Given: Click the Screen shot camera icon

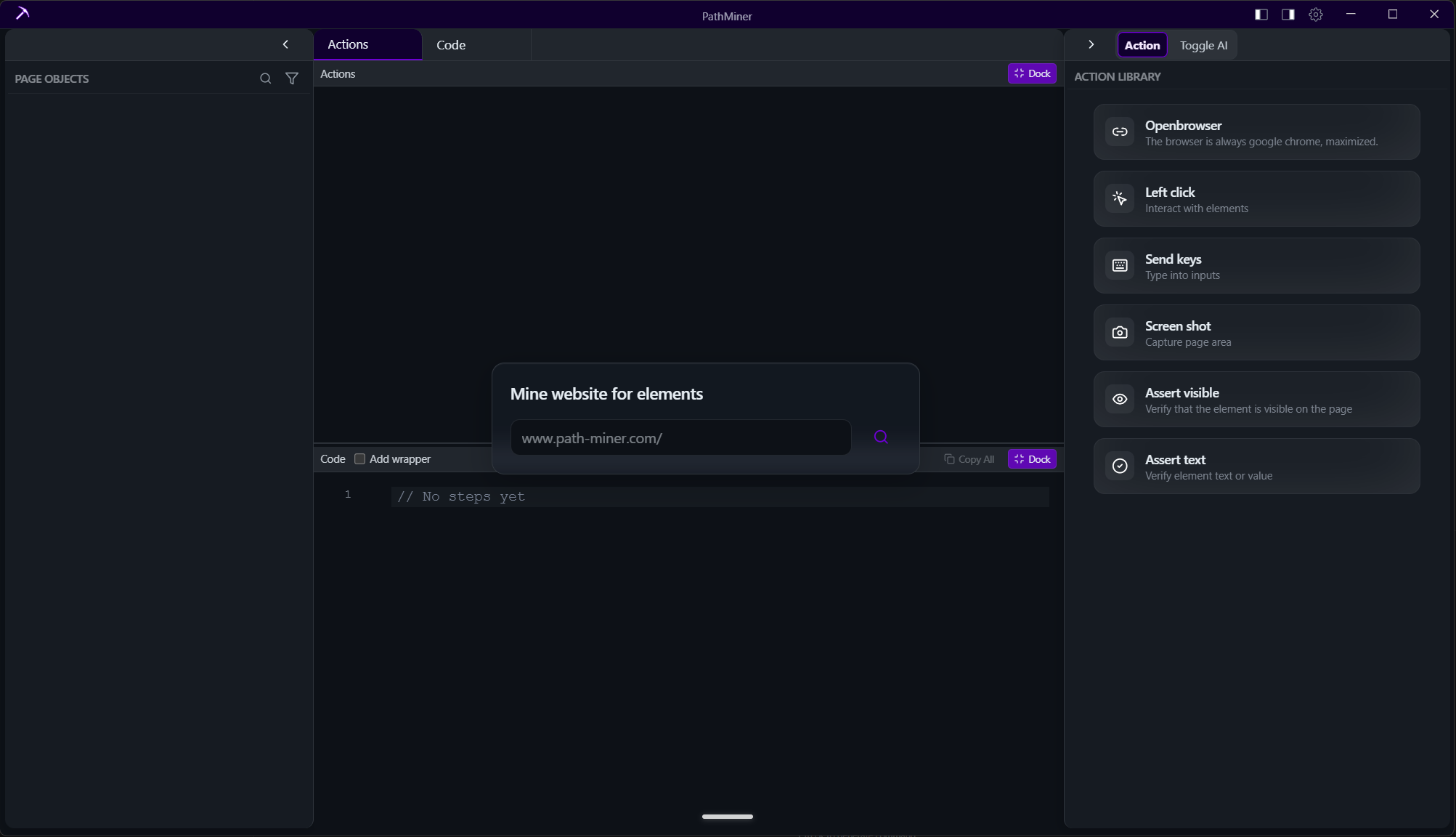Looking at the screenshot, I should tap(1120, 332).
